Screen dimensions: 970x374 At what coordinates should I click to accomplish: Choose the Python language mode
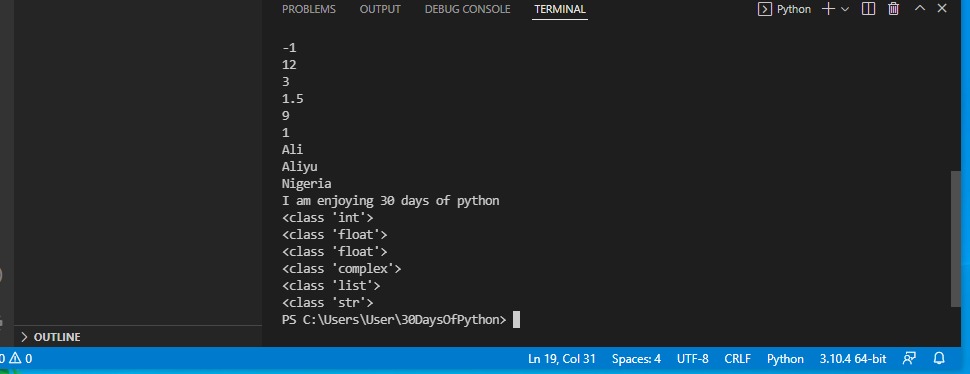pos(785,359)
